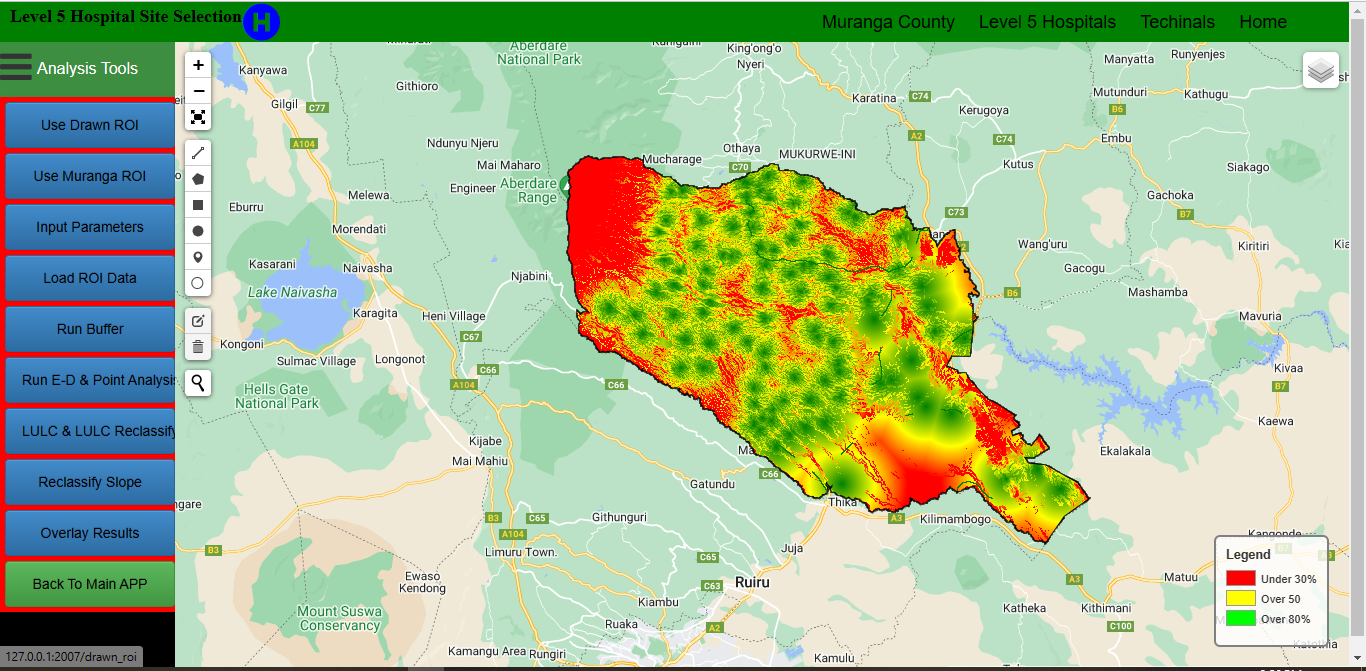
Task: Go to Level 5 Hospitals page
Action: 1047,22
